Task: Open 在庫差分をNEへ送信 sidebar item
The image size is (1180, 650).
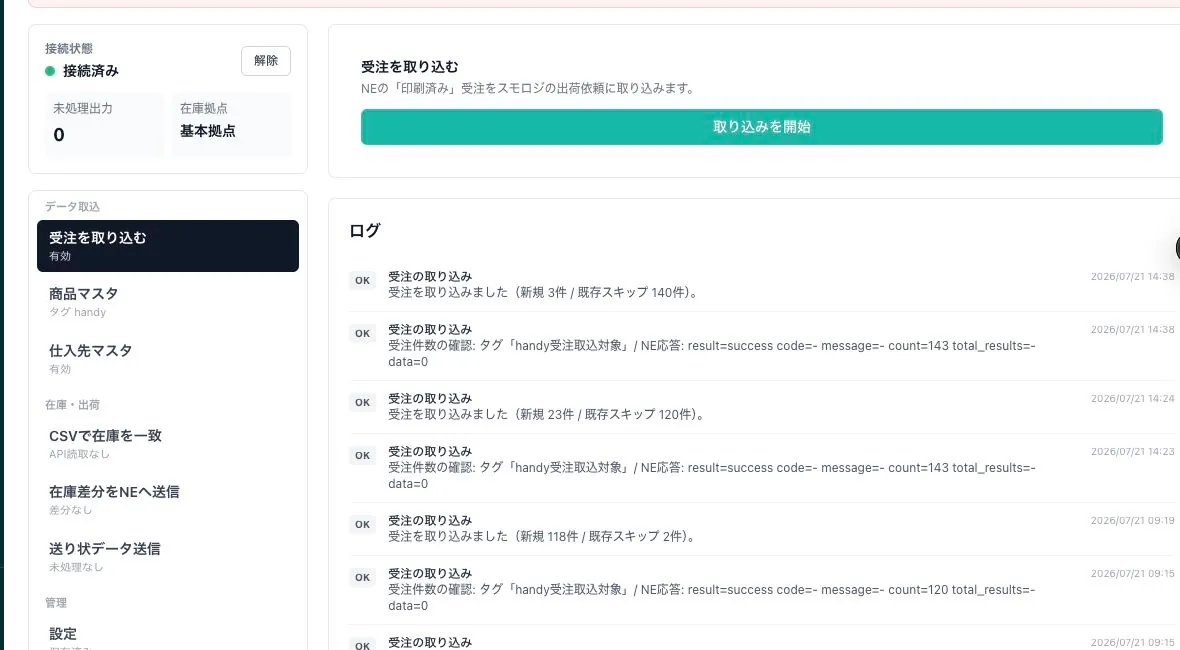Action: tap(168, 500)
